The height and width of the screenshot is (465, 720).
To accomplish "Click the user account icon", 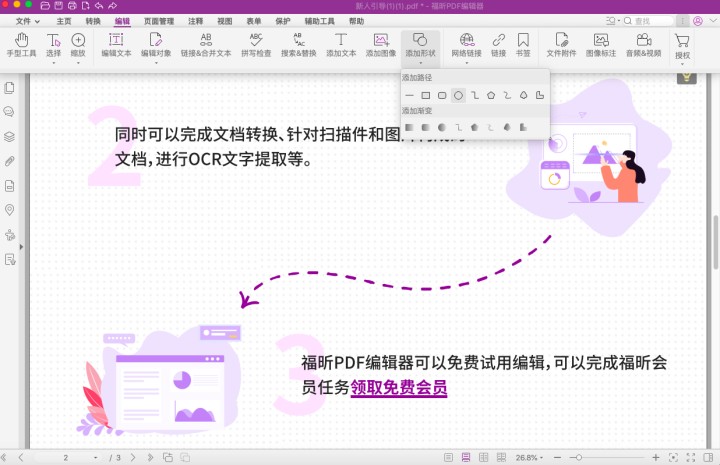I will (x=698, y=21).
